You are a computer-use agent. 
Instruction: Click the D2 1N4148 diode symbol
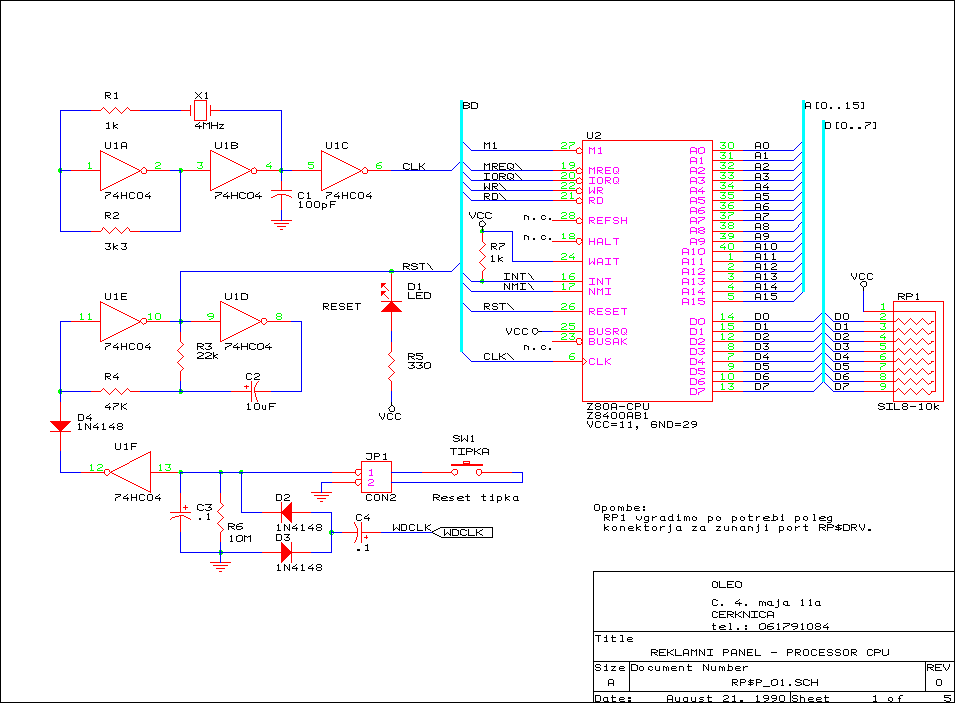click(x=286, y=512)
